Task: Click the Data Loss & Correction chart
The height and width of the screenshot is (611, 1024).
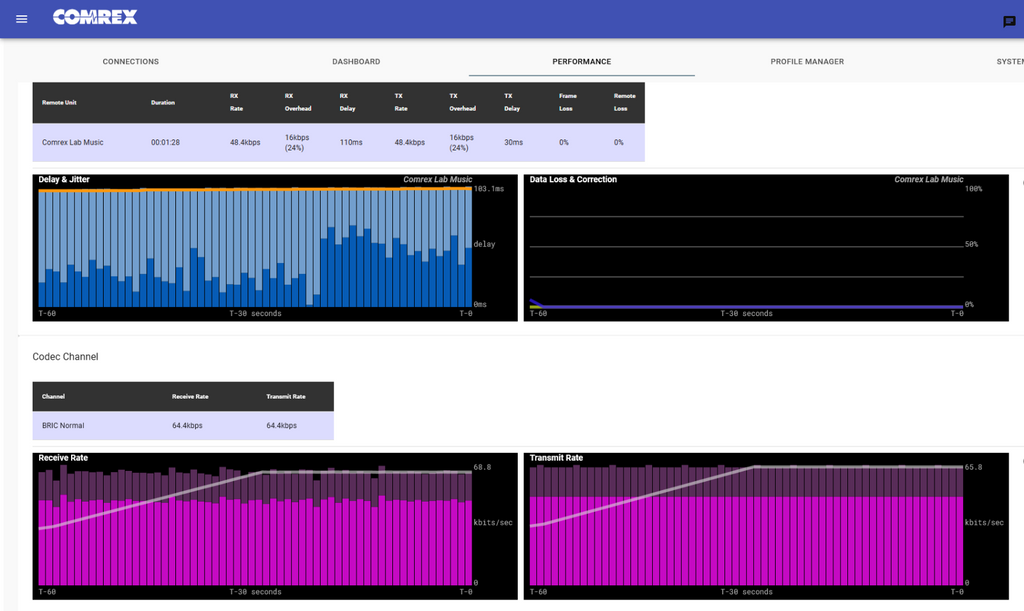Action: (x=745, y=248)
